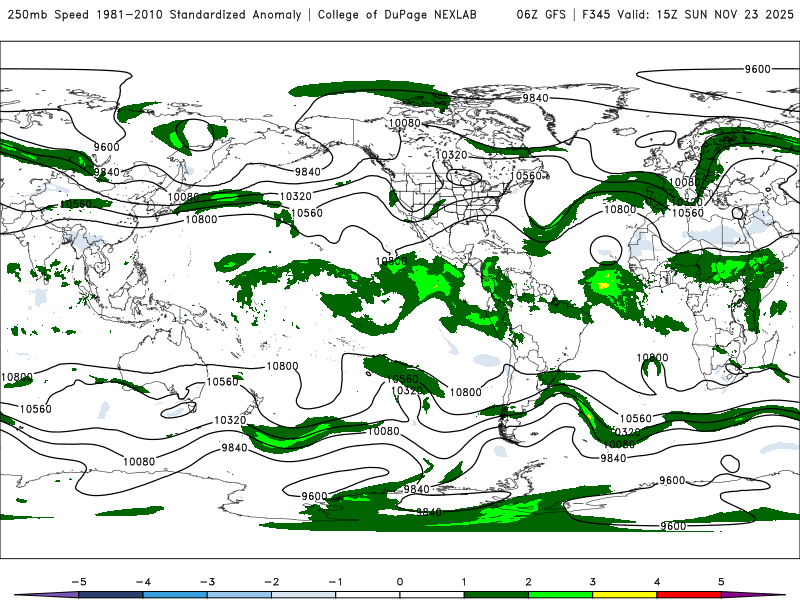Select the dark navy colorbar segment
Viewport: 800px width, 600px height.
(x=111, y=595)
